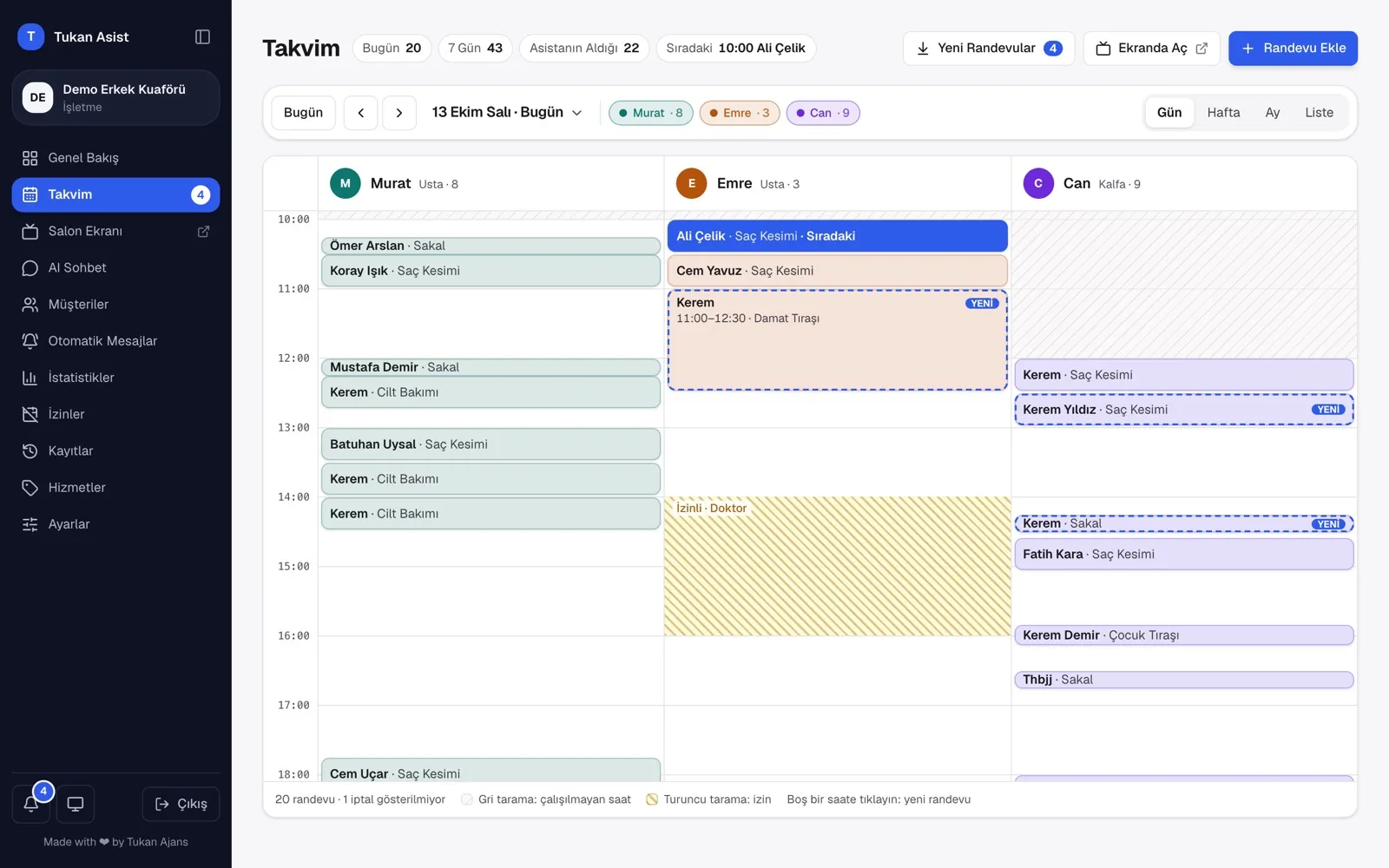This screenshot has height=868, width=1389.
Task: Open notifications bell icon
Action: point(31,804)
